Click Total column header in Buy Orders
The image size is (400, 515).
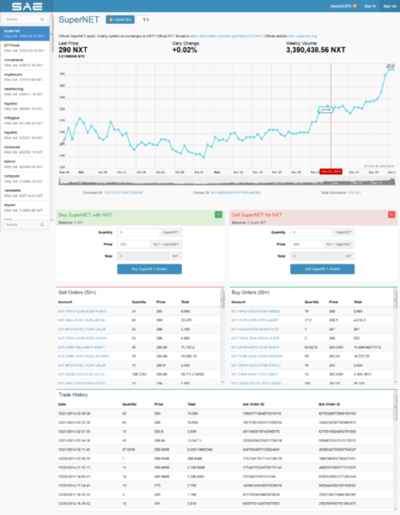[358, 302]
